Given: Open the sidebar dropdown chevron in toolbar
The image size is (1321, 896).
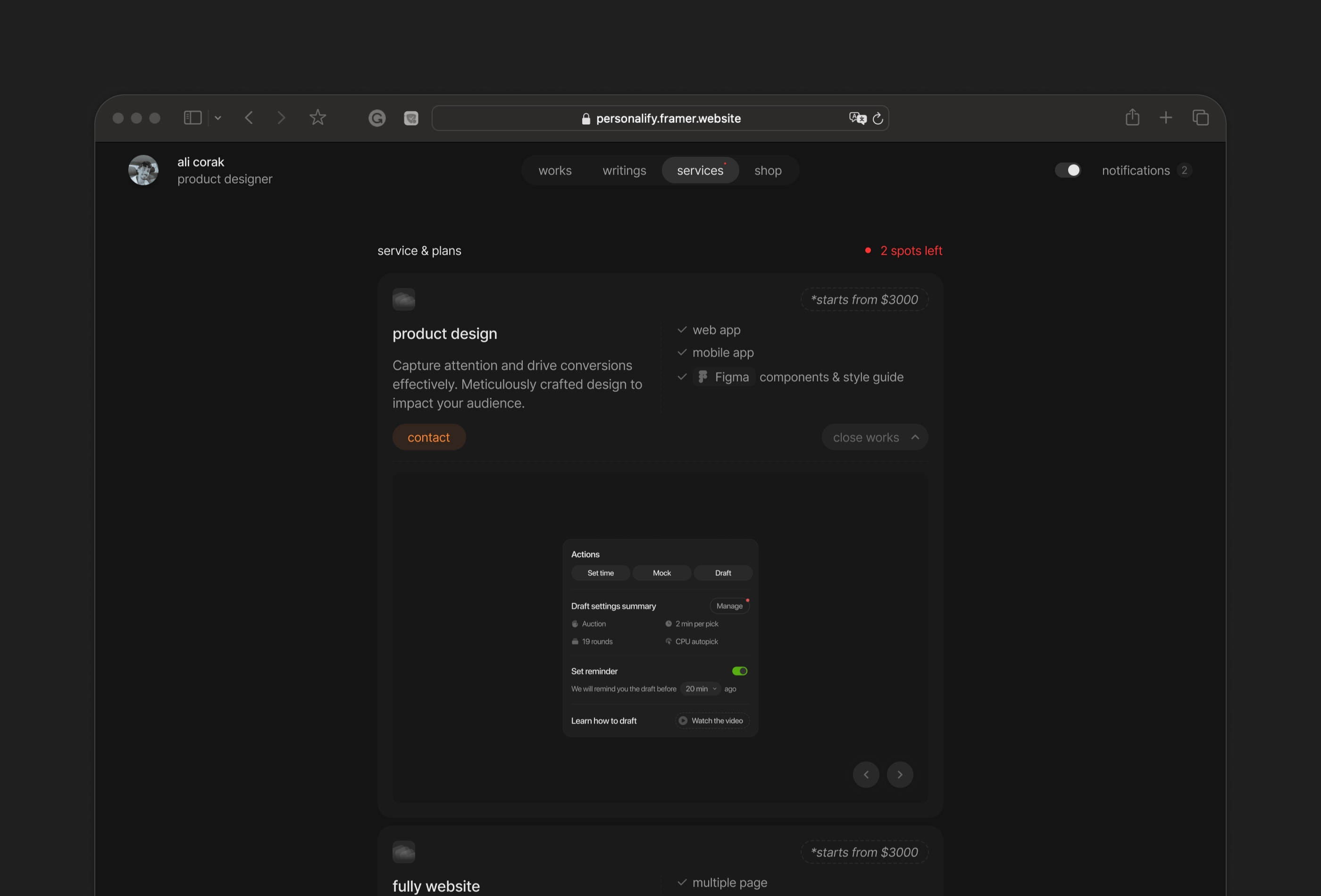Looking at the screenshot, I should click(x=217, y=117).
